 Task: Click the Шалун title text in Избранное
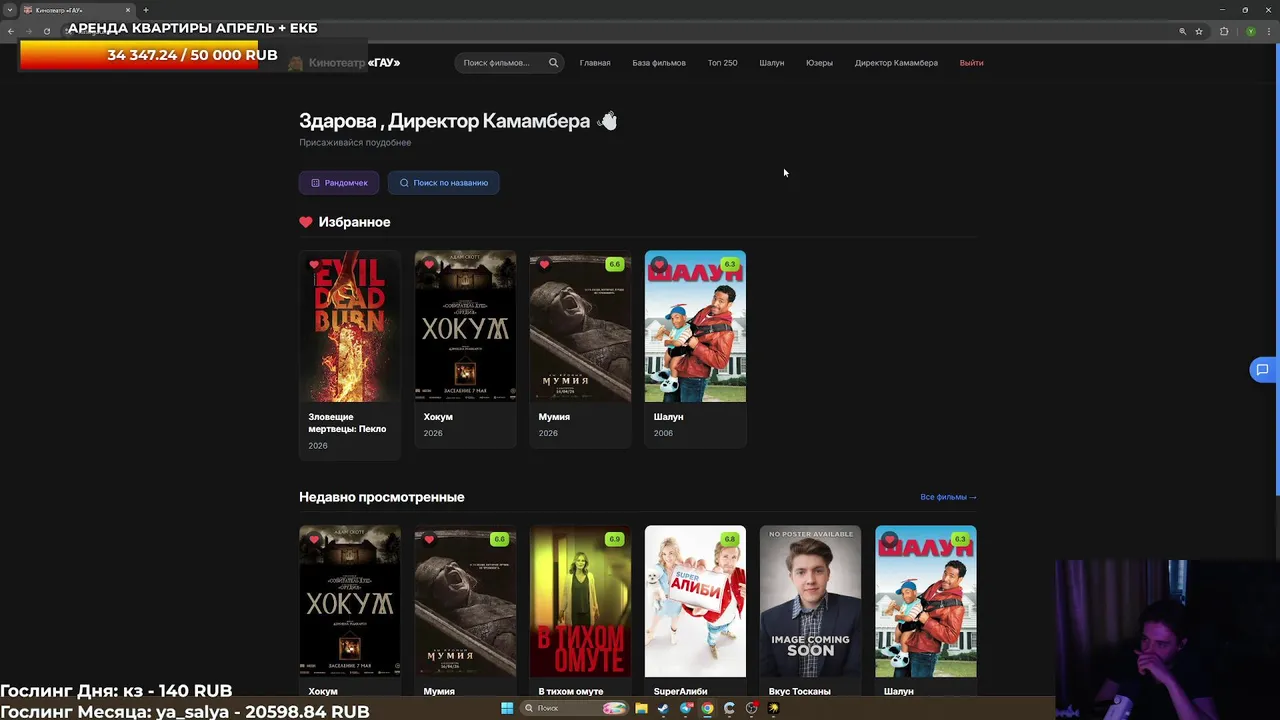(668, 417)
